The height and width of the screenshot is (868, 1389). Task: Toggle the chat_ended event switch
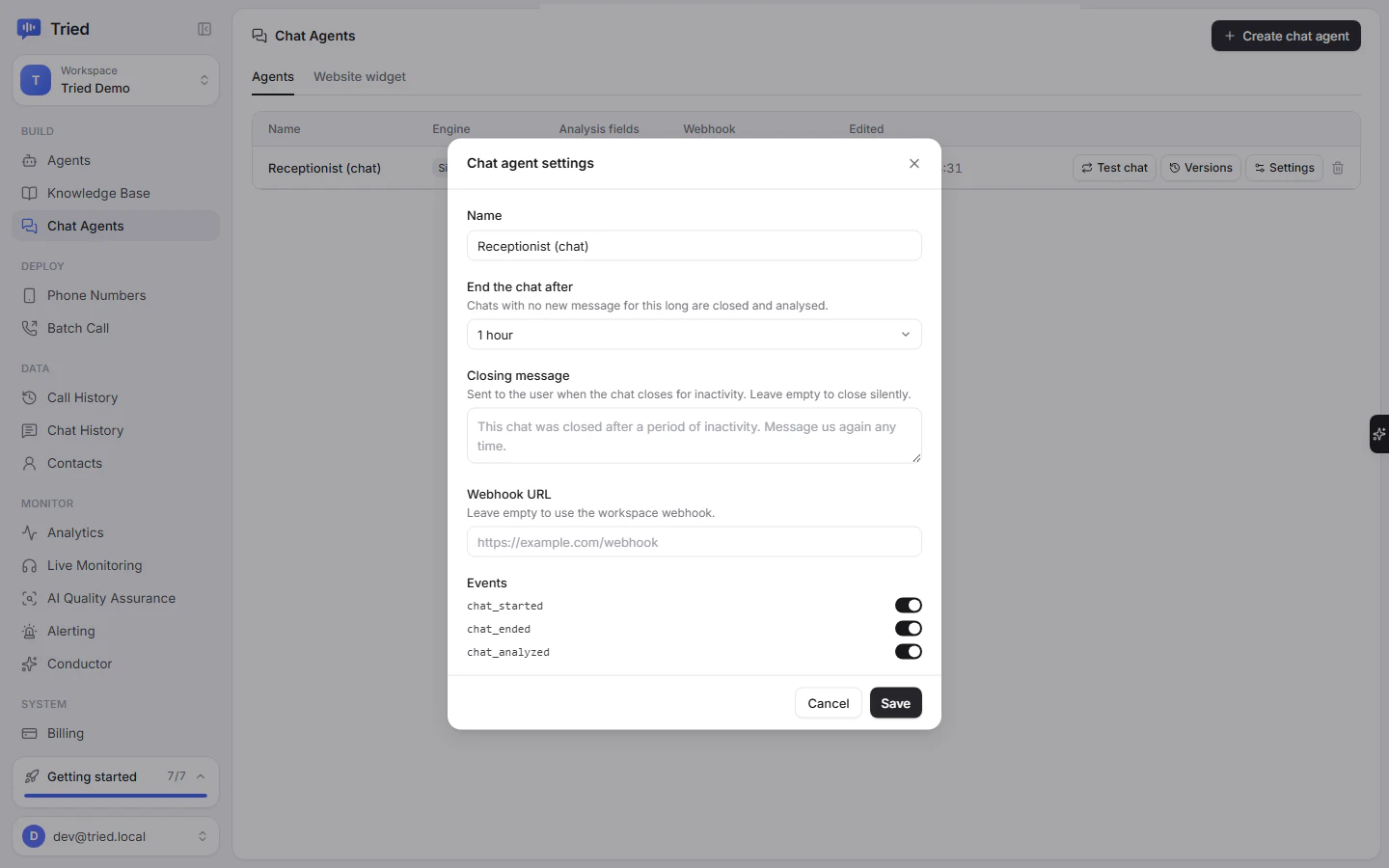coord(909,629)
